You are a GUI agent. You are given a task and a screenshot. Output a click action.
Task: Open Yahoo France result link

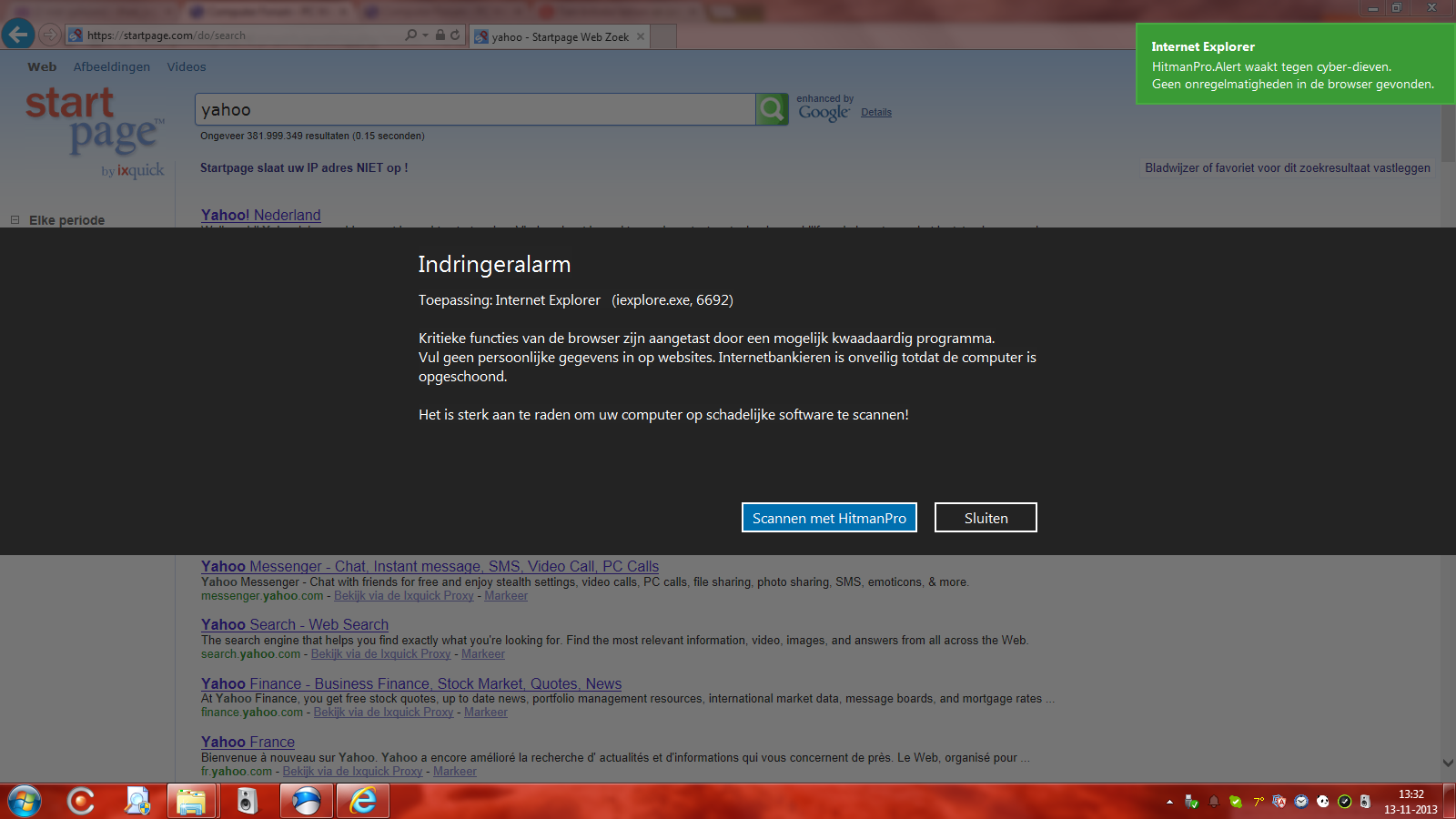click(248, 742)
